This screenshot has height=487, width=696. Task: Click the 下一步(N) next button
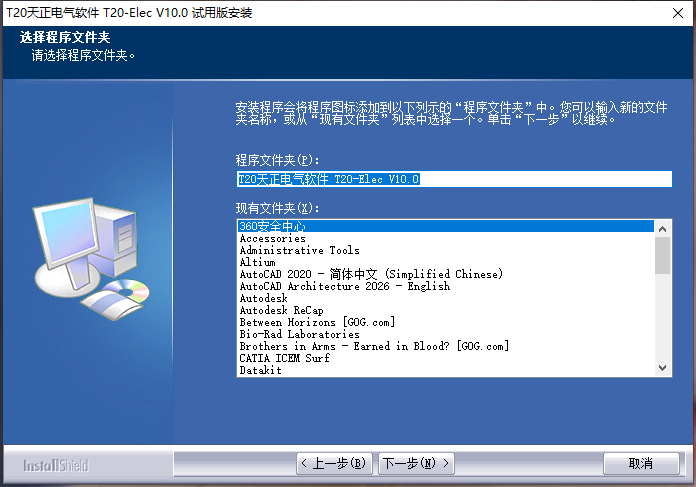point(416,463)
